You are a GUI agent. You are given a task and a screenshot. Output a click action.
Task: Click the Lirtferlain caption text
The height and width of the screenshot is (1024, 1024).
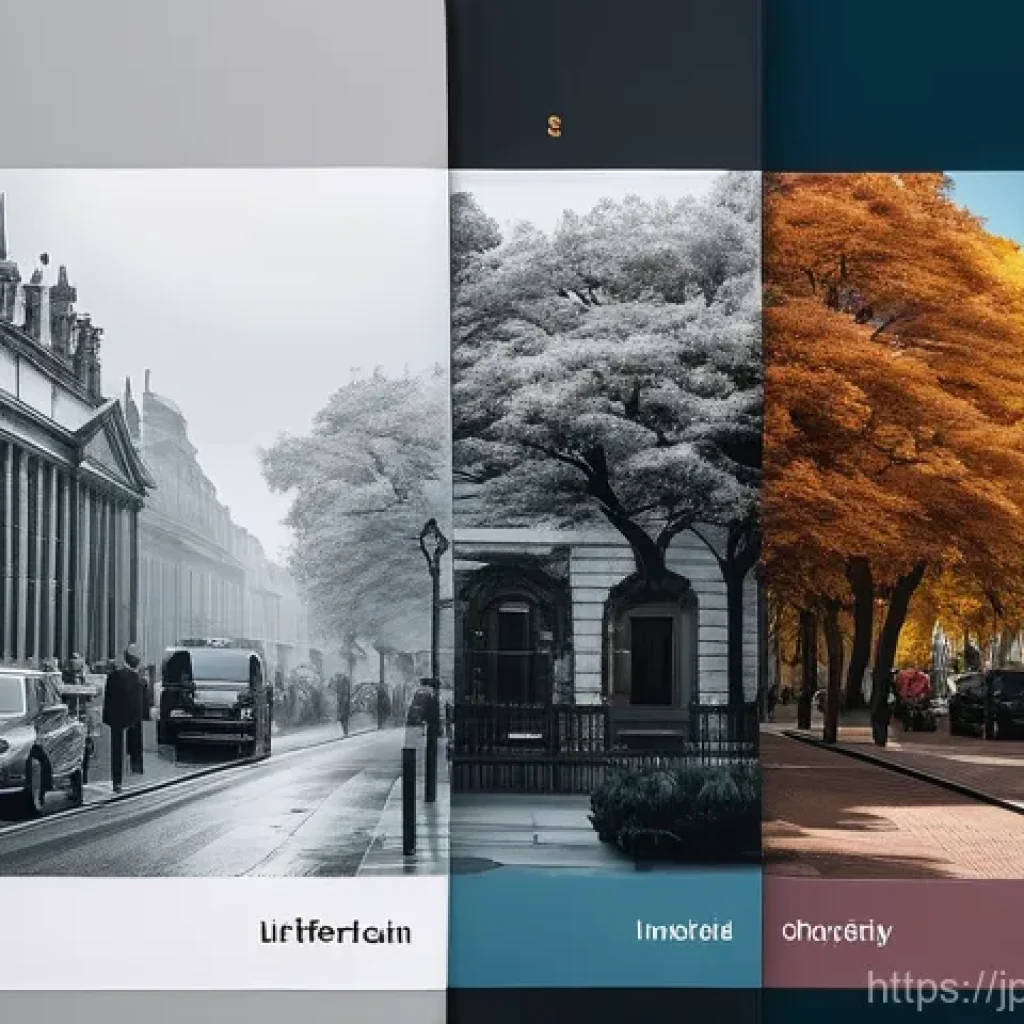pyautogui.click(x=336, y=932)
